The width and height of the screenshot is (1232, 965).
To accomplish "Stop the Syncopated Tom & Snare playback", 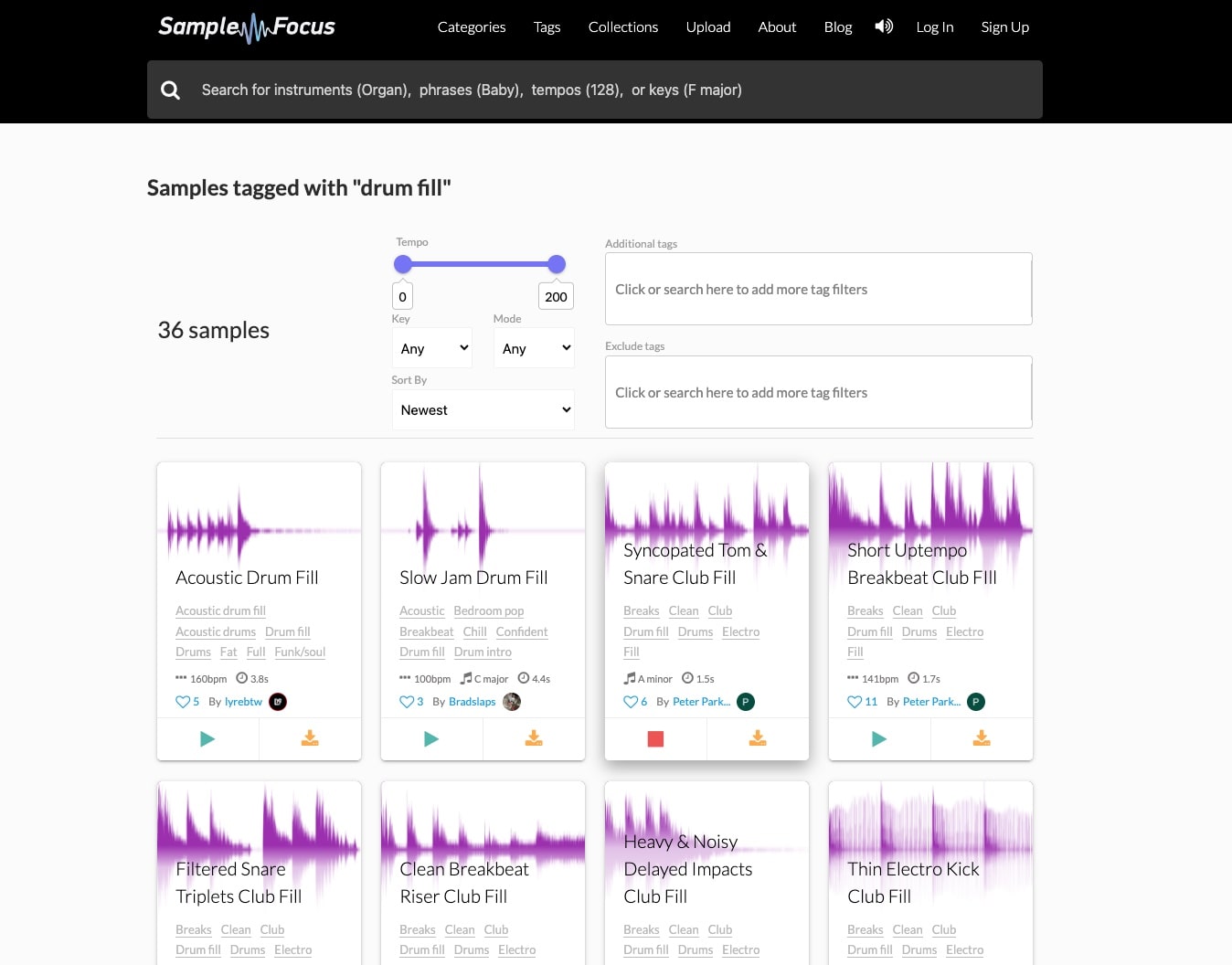I will click(x=655, y=739).
